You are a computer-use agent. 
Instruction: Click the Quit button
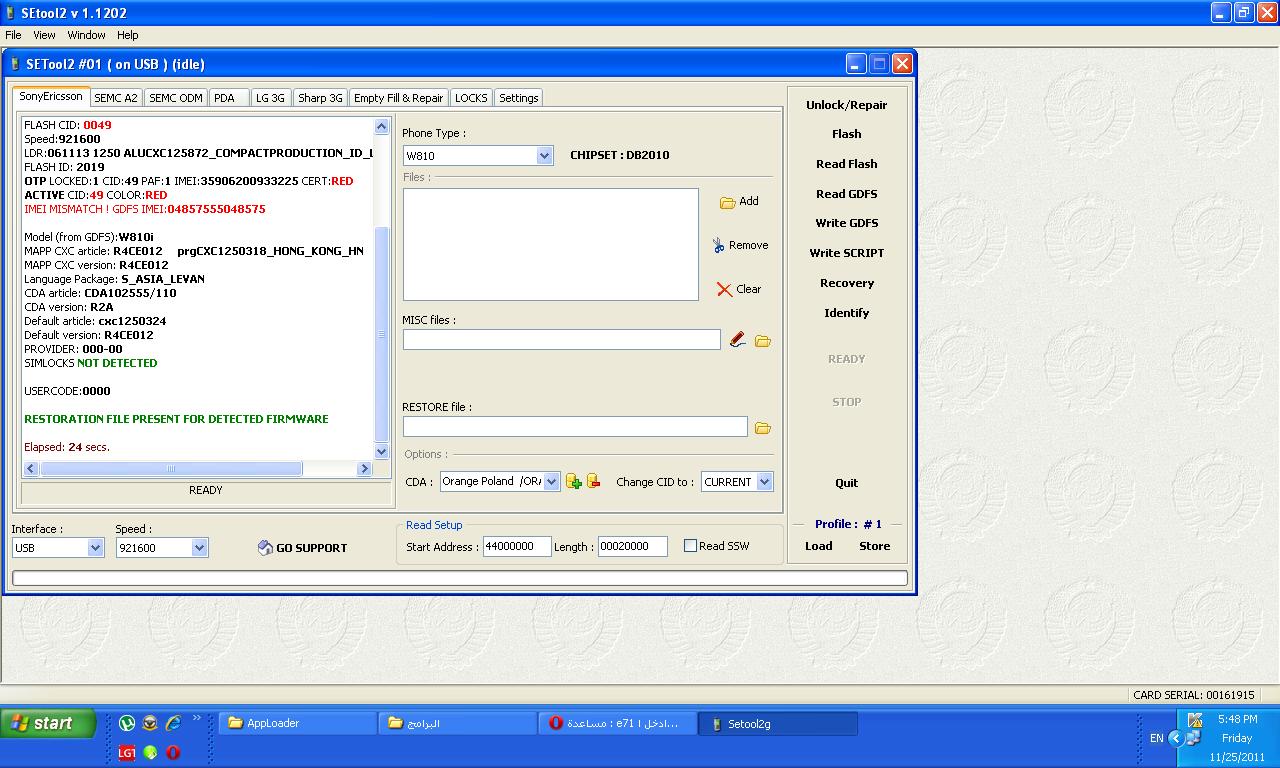coord(846,483)
